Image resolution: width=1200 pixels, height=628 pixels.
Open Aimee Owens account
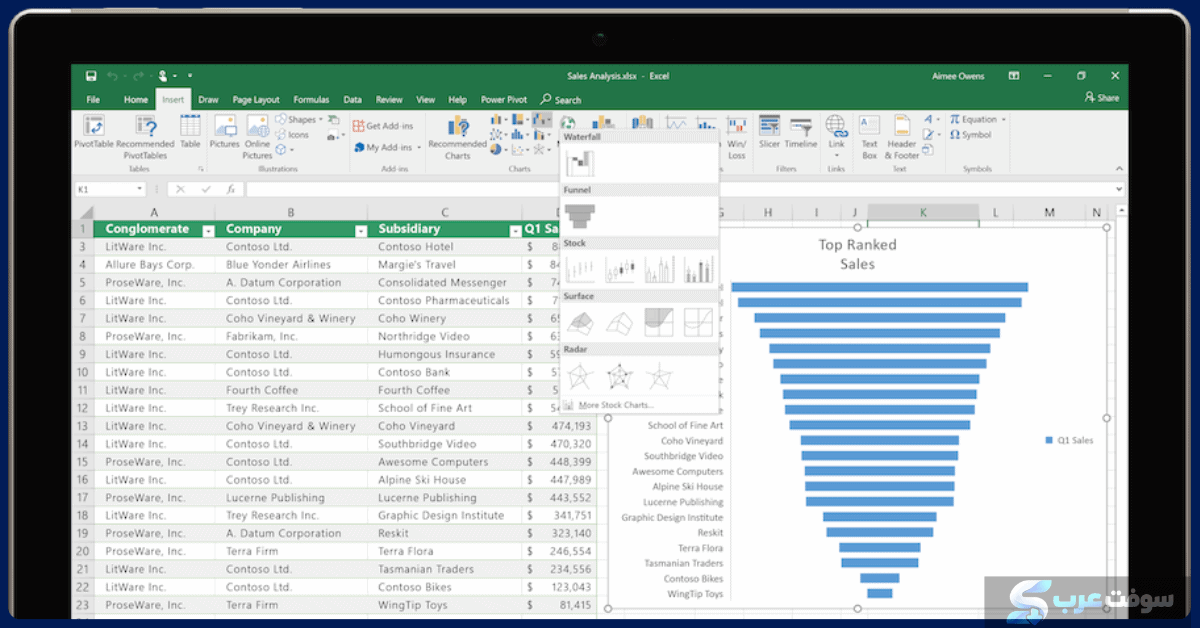958,76
